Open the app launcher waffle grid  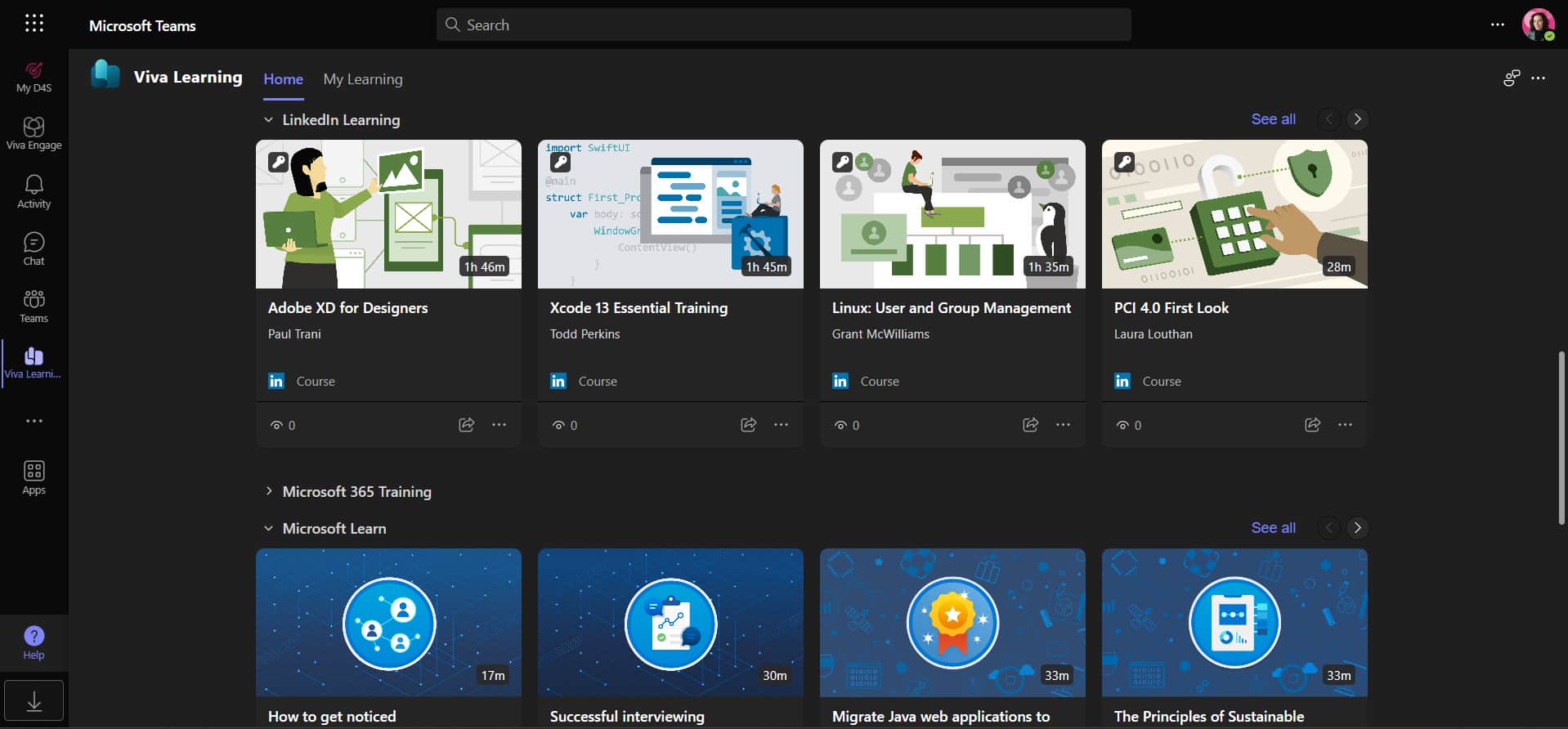pyautogui.click(x=34, y=24)
